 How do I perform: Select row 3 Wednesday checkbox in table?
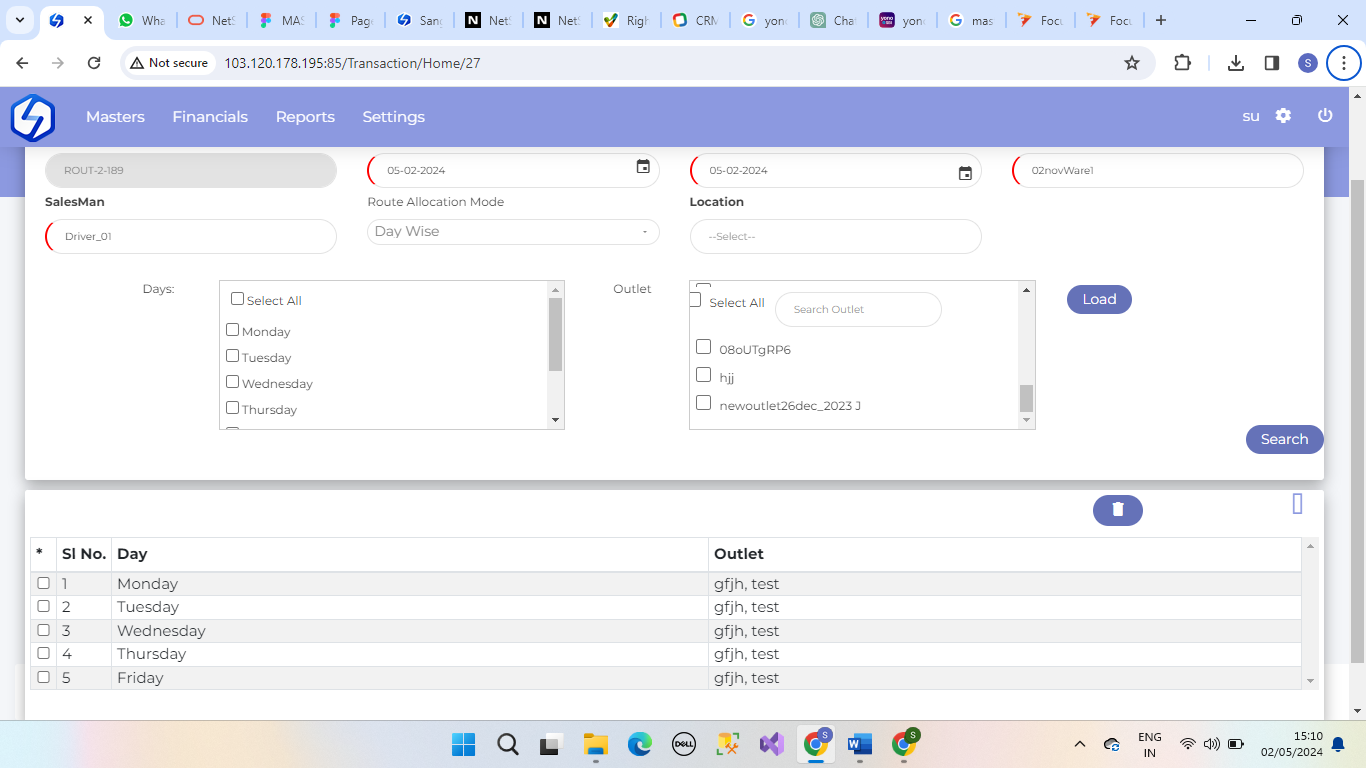pos(43,630)
